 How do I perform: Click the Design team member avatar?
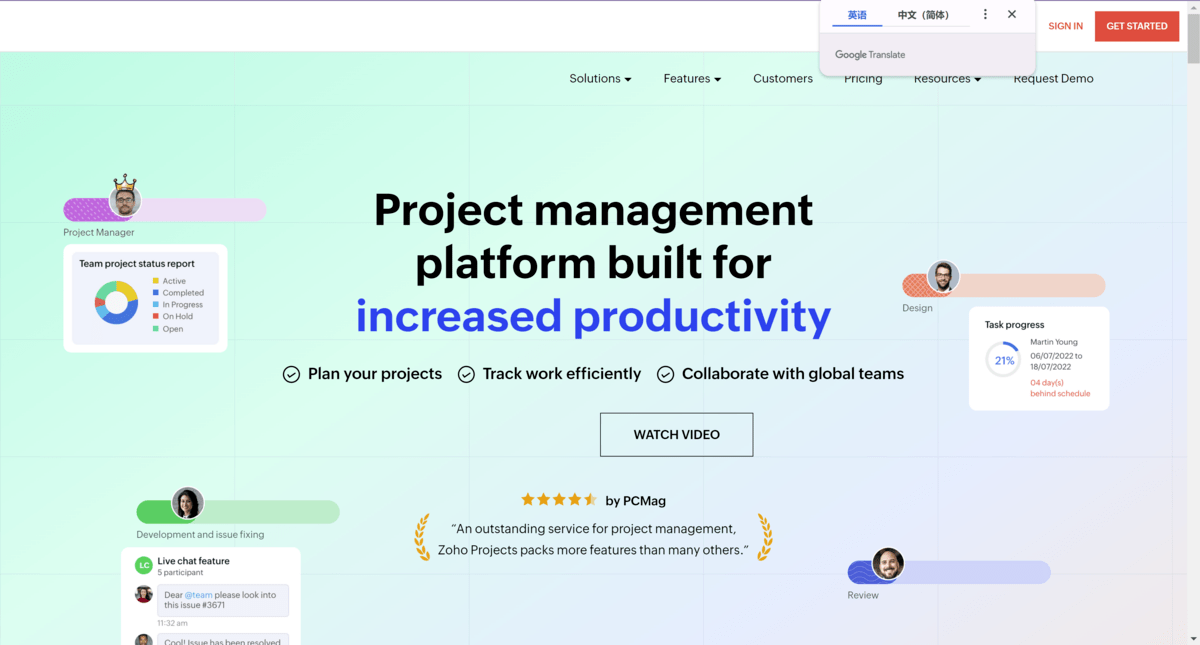click(943, 277)
